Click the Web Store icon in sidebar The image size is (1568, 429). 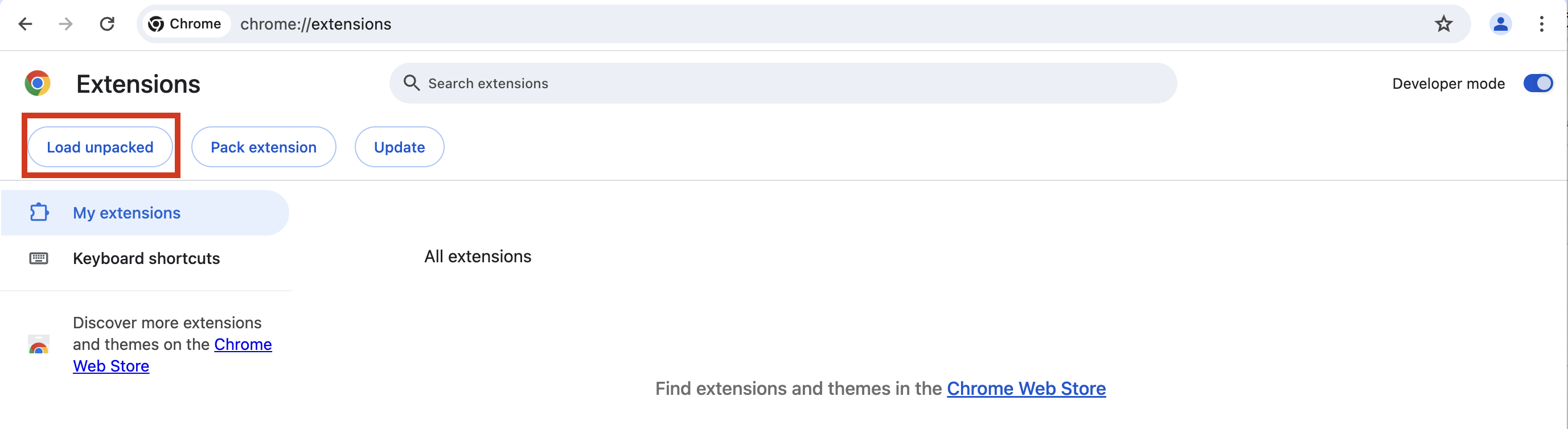click(x=39, y=344)
